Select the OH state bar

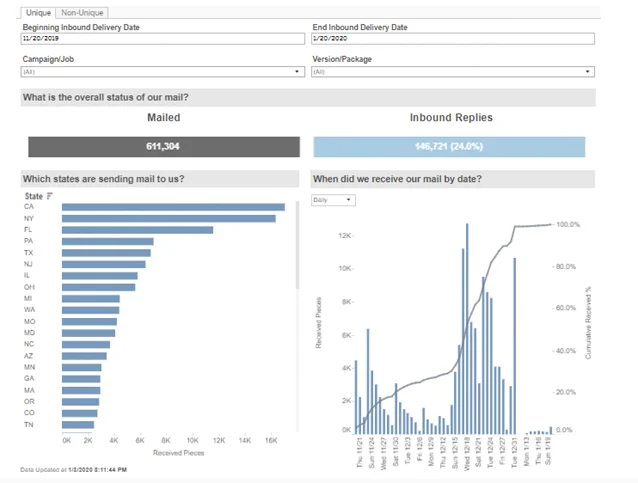(98, 287)
